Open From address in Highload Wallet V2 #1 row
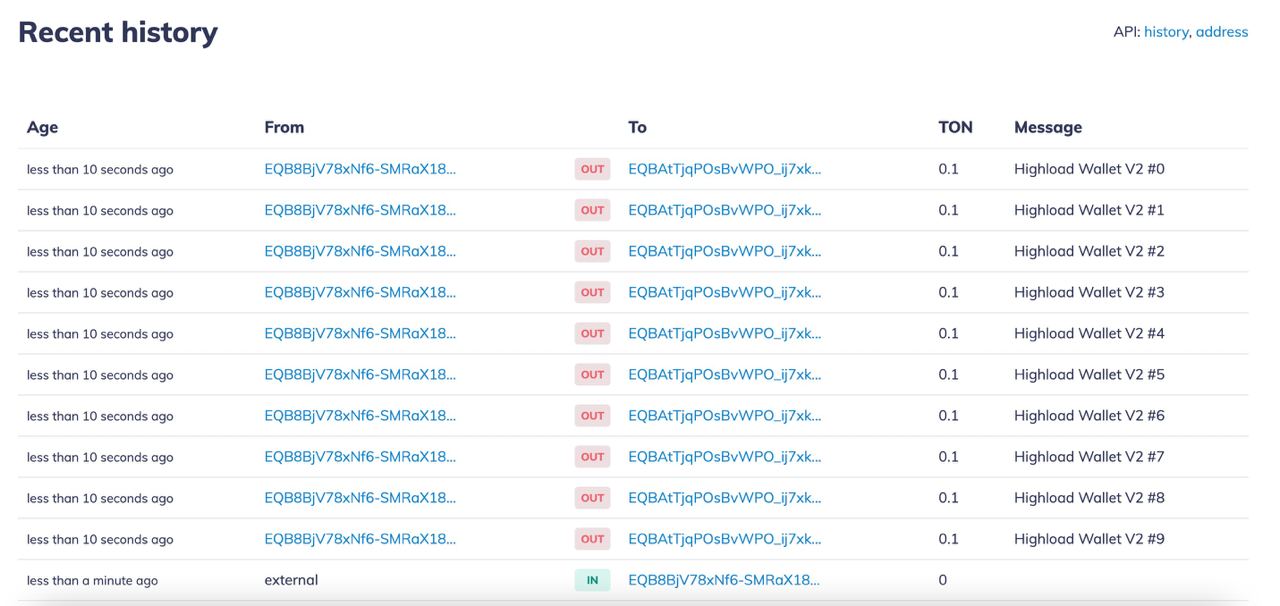This screenshot has height=606, width=1280. click(360, 210)
